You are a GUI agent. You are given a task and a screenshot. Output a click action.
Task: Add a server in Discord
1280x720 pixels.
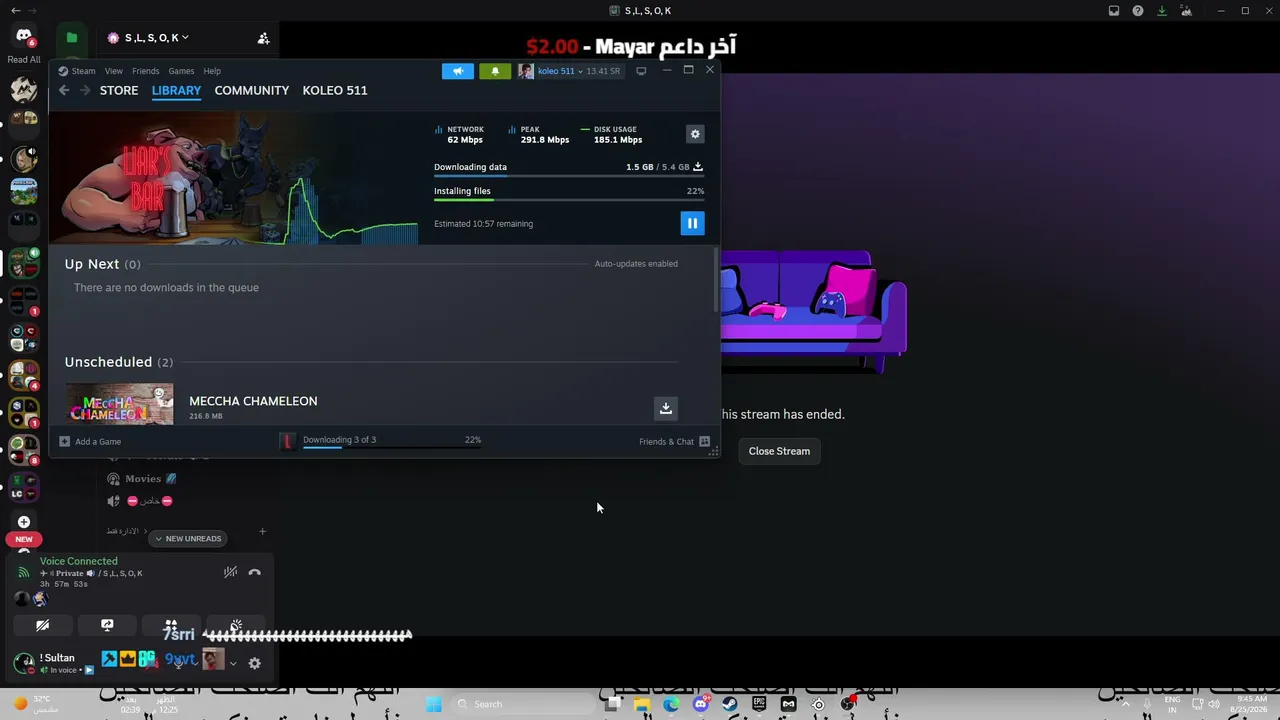pos(24,521)
